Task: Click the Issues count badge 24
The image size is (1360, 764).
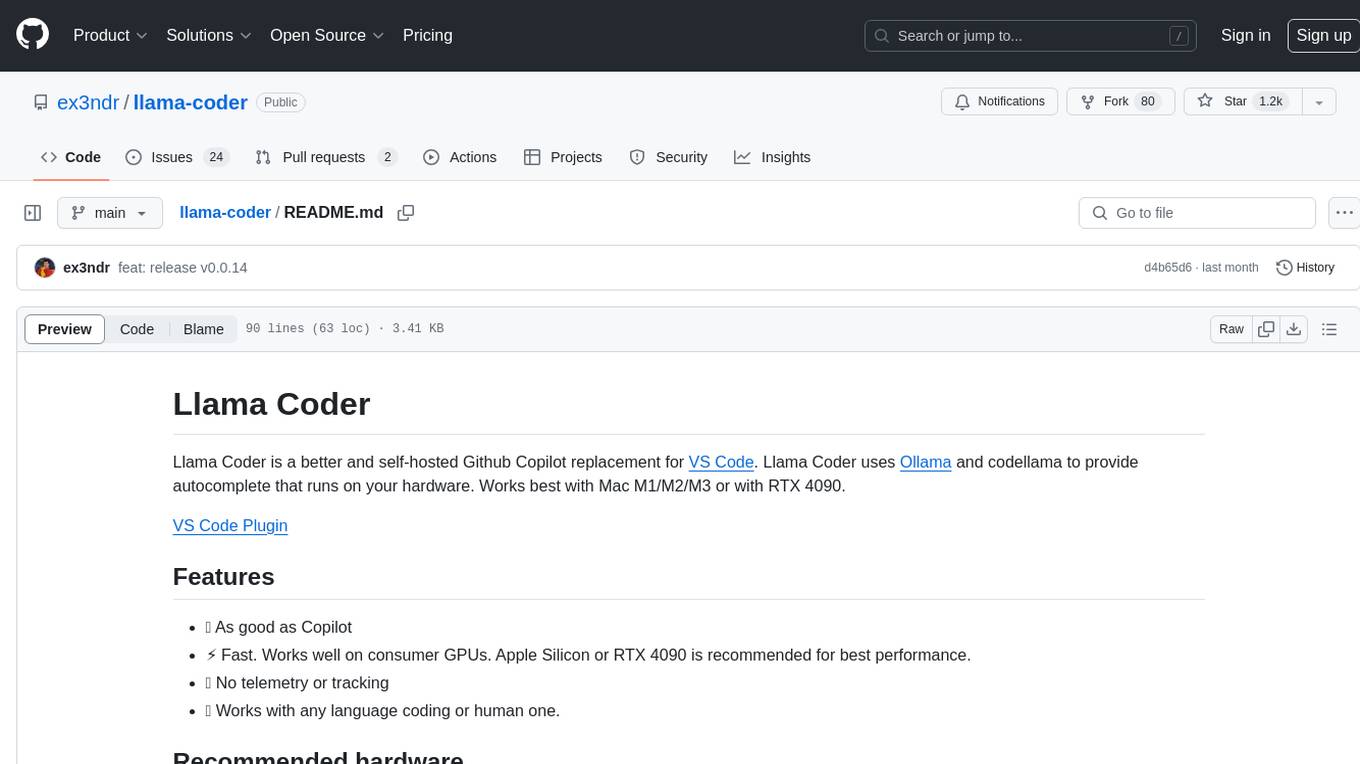Action: pos(216,157)
